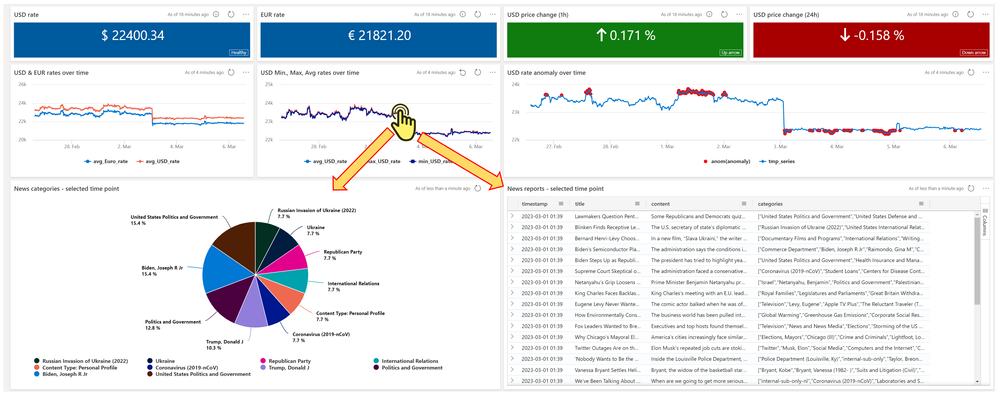Open more menu on USD rate anomaly chart
This screenshot has width=999, height=393.
pyautogui.click(x=986, y=73)
